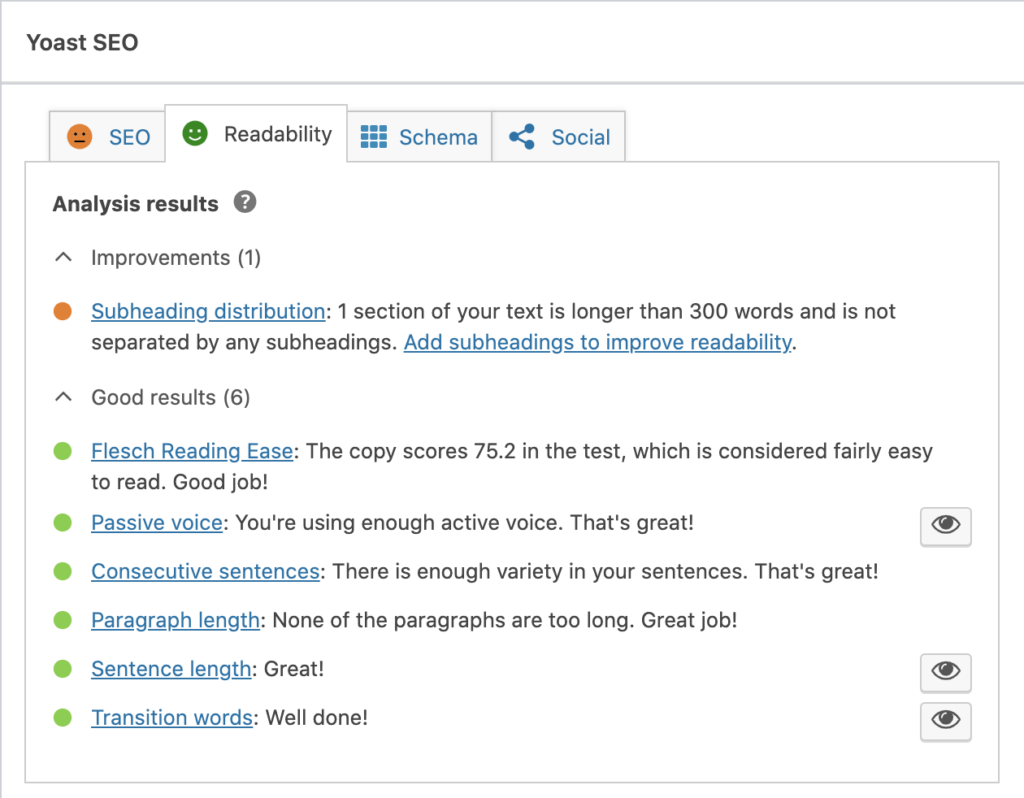The image size is (1024, 798).
Task: Toggle the eye icon for Sentence length
Action: tap(945, 672)
